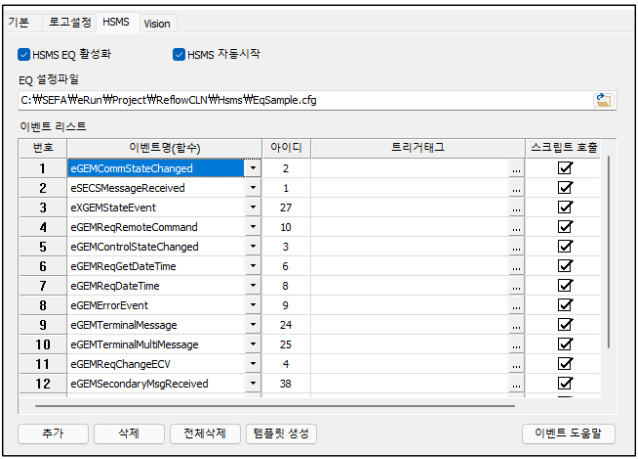
Task: Switch to the Vision tab
Action: point(157,24)
